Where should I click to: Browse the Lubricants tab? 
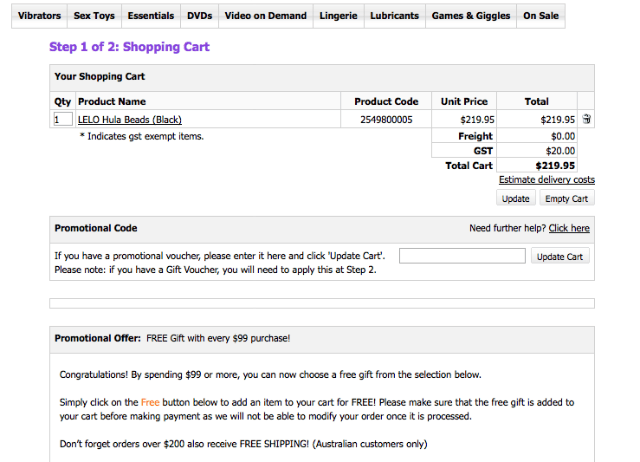(x=394, y=16)
